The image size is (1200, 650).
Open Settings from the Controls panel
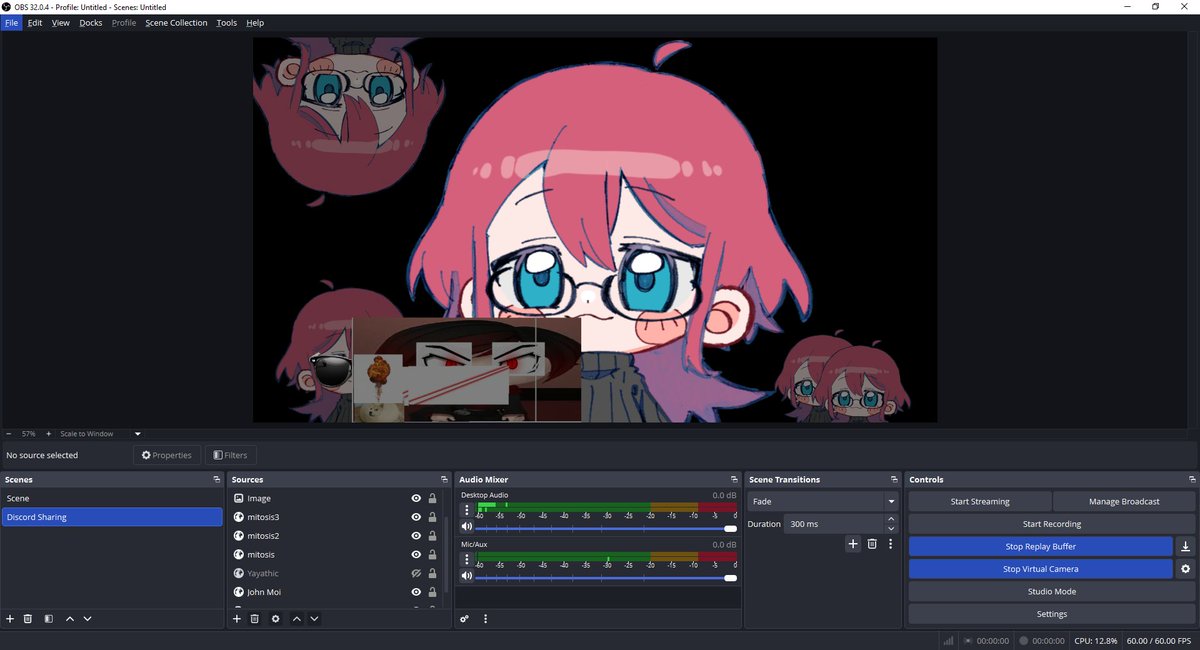1052,614
